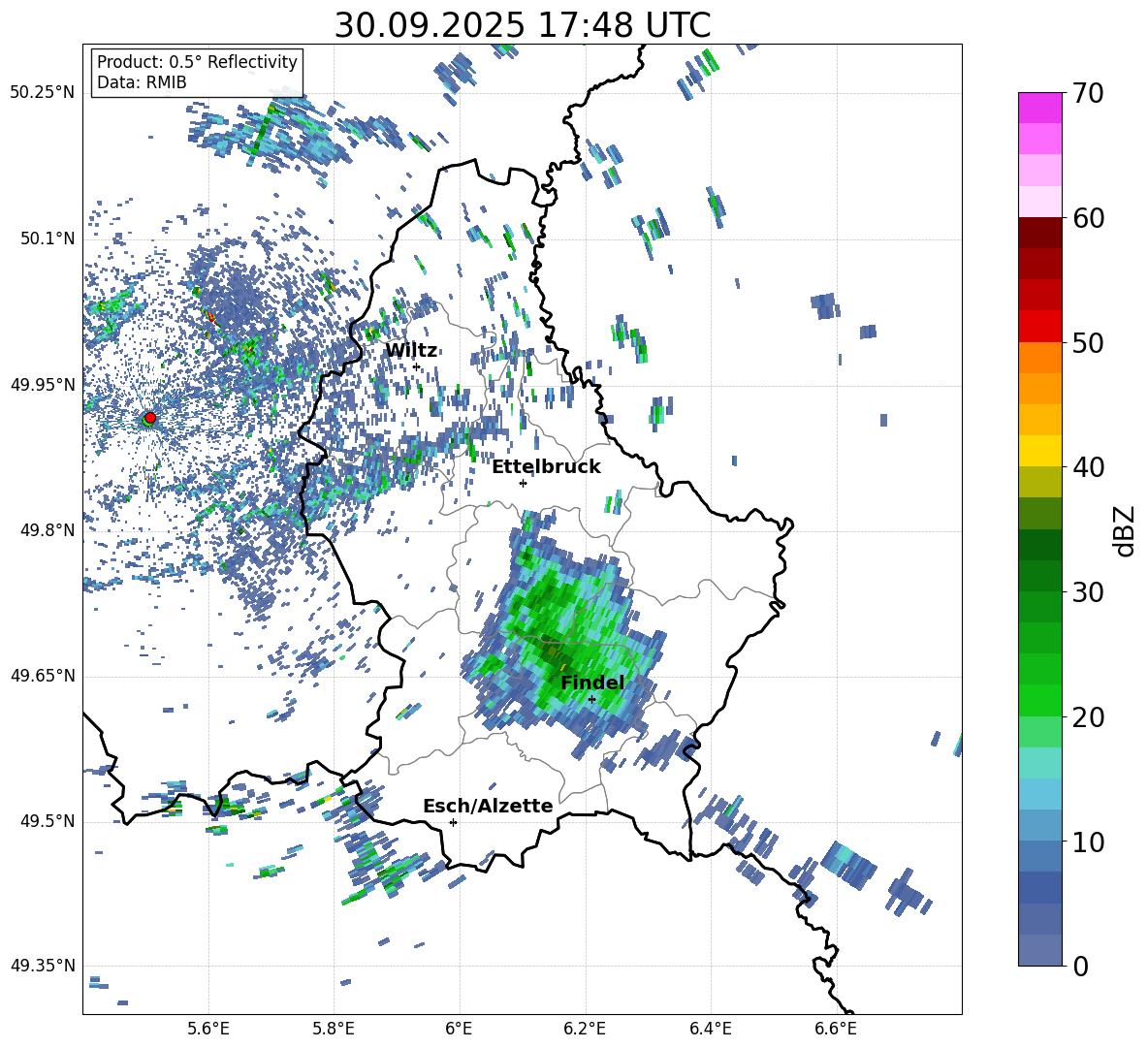This screenshot has height=1048, width=1148.
Task: Click the latitude label 50.25°N
Action: tap(43, 93)
